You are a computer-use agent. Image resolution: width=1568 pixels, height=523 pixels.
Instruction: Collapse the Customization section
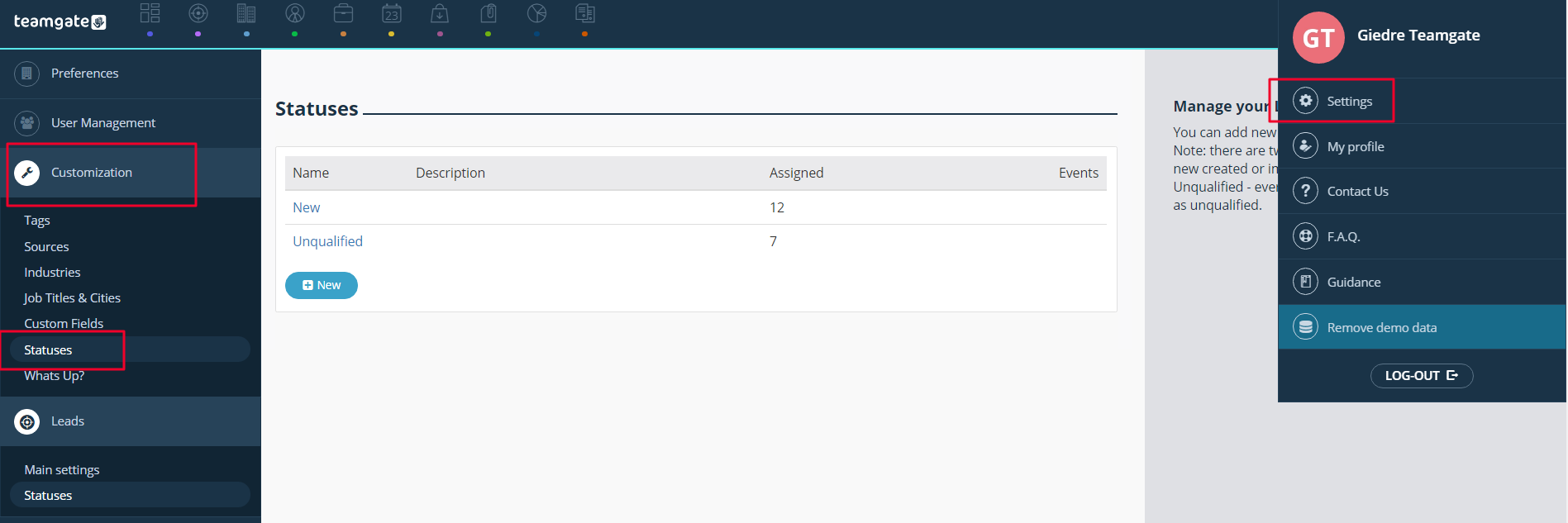pos(131,173)
